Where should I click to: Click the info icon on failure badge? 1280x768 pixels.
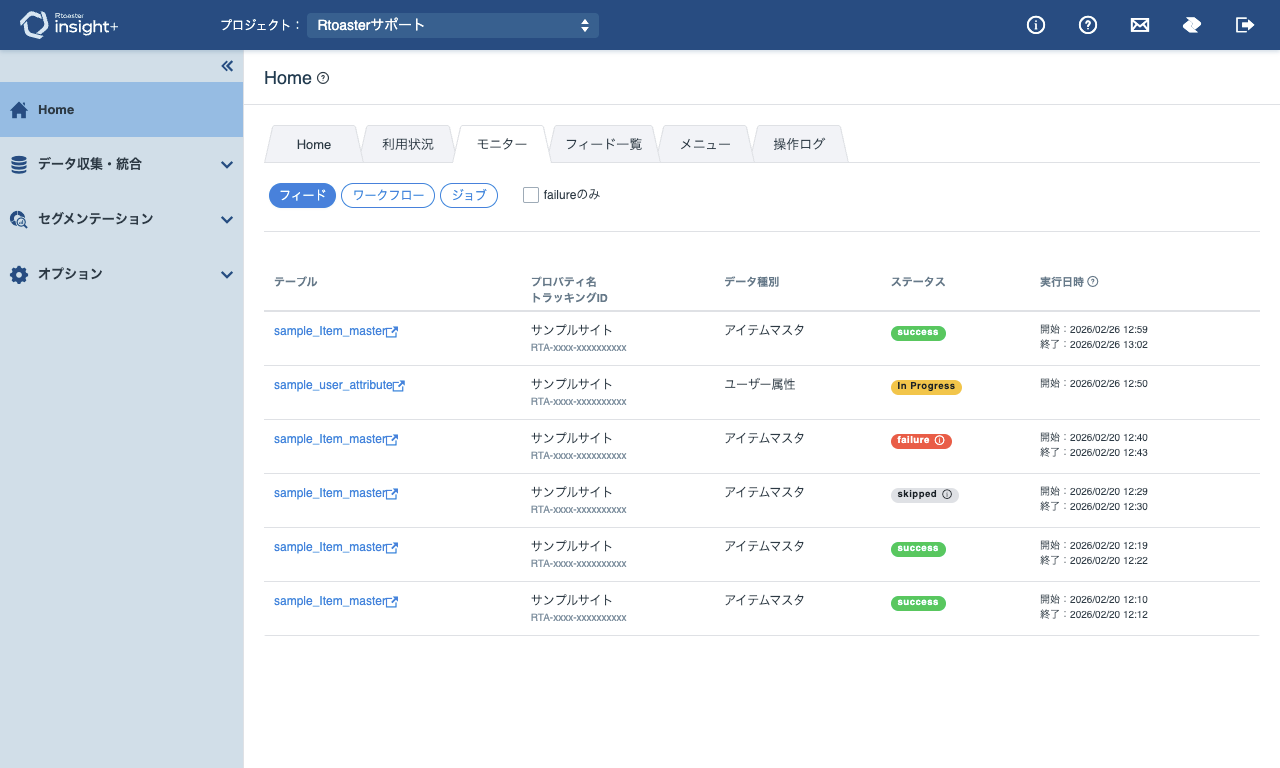pyautogui.click(x=939, y=441)
